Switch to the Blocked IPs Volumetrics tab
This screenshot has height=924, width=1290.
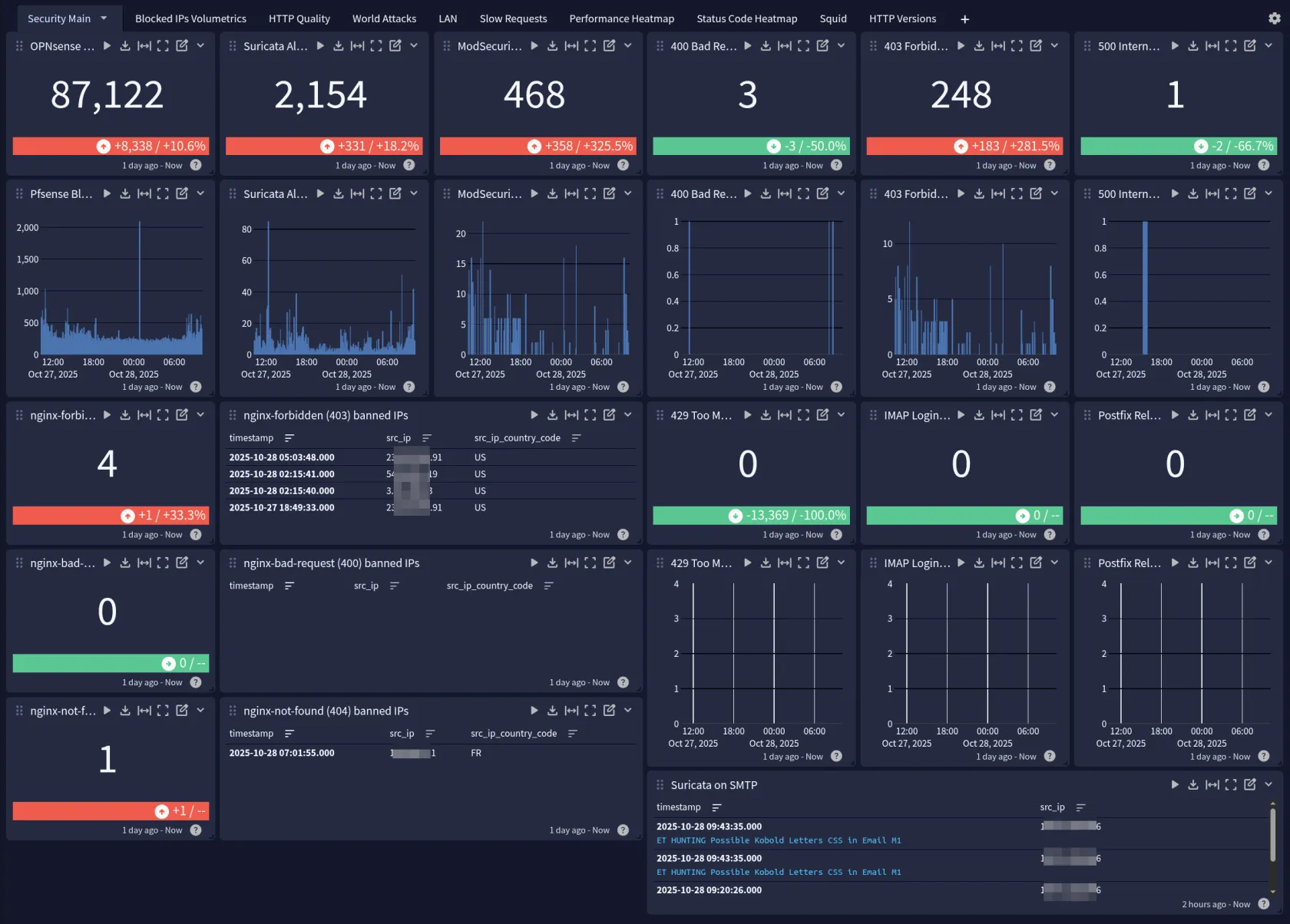[190, 18]
